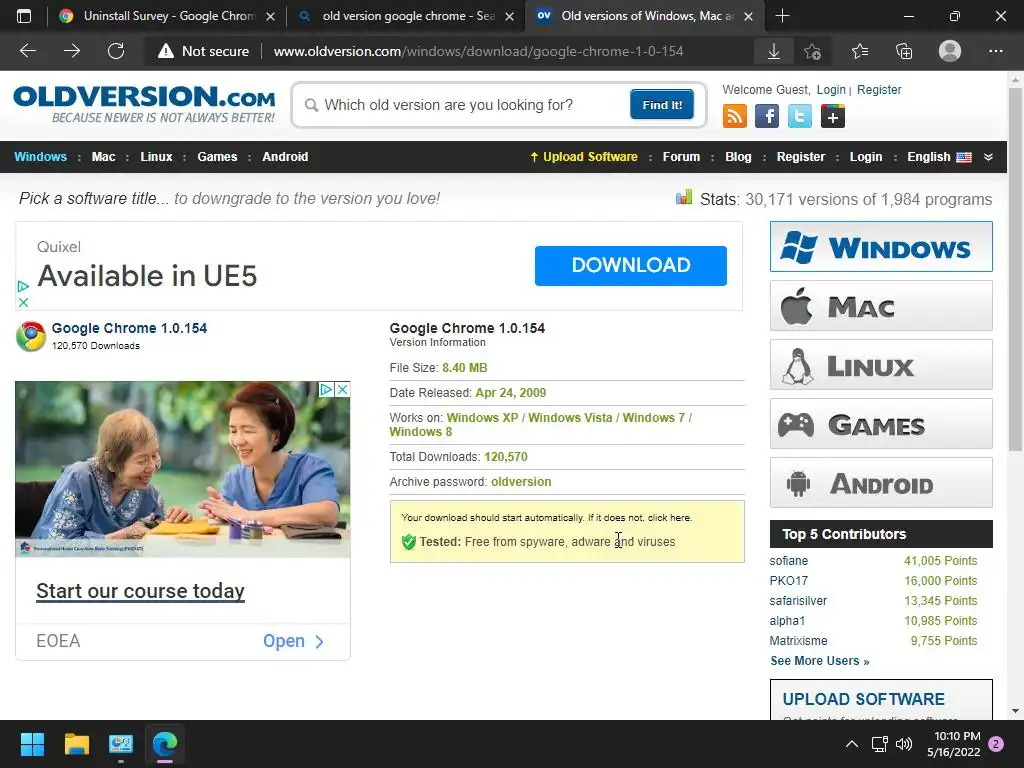Click Start our course today ad link
1024x768 pixels.
point(140,591)
